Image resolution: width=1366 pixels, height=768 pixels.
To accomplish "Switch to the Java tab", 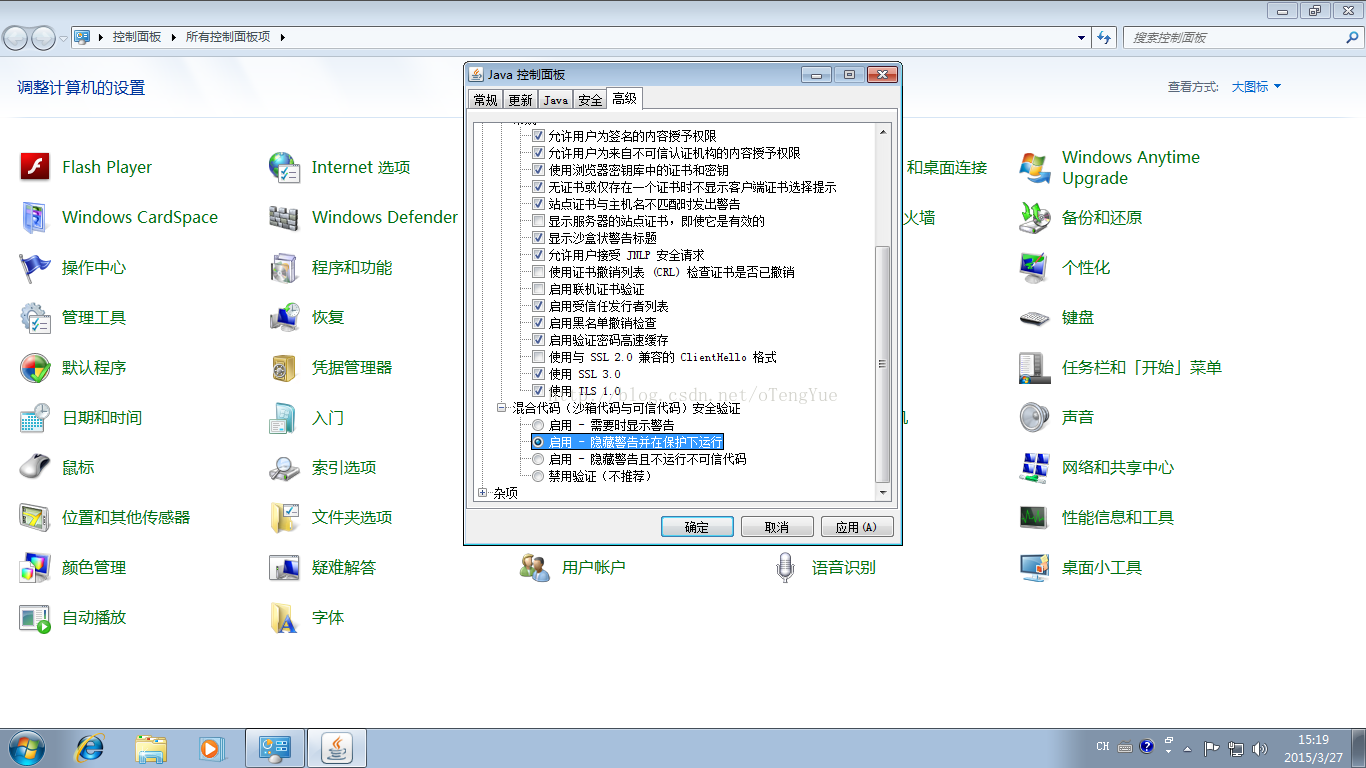I will point(556,99).
